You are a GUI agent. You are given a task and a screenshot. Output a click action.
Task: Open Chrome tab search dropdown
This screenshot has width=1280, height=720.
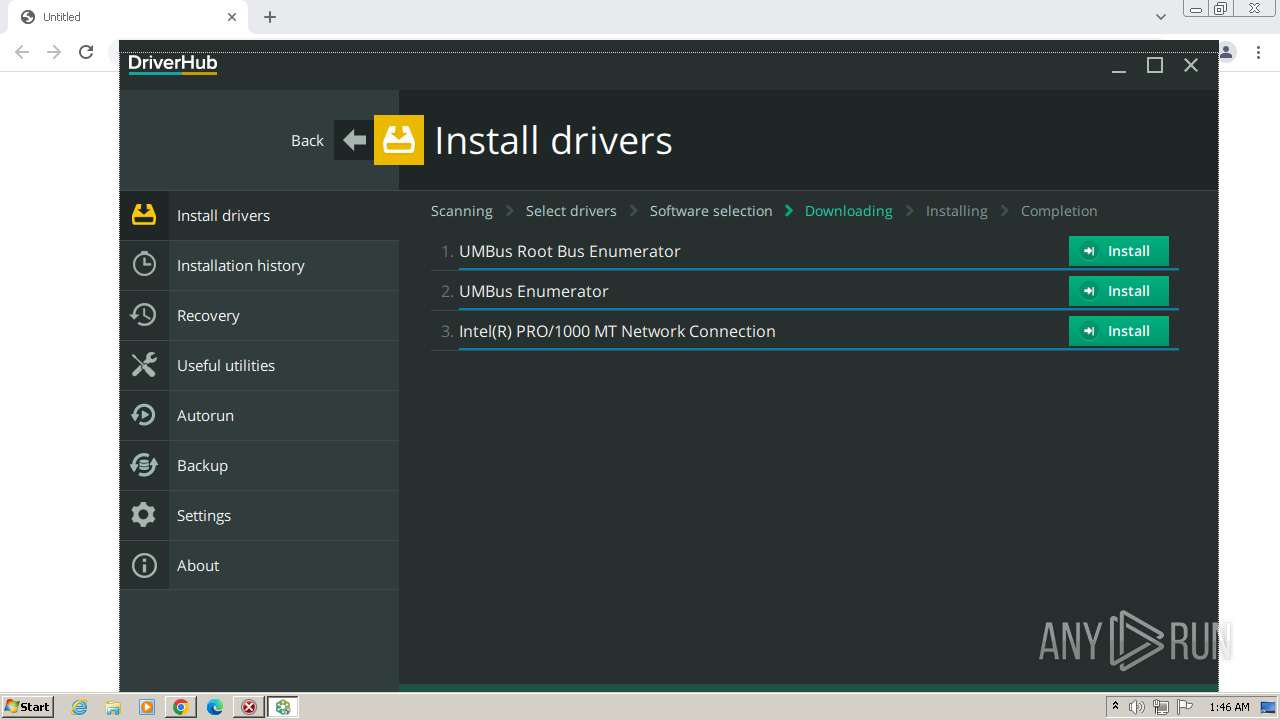(1161, 17)
